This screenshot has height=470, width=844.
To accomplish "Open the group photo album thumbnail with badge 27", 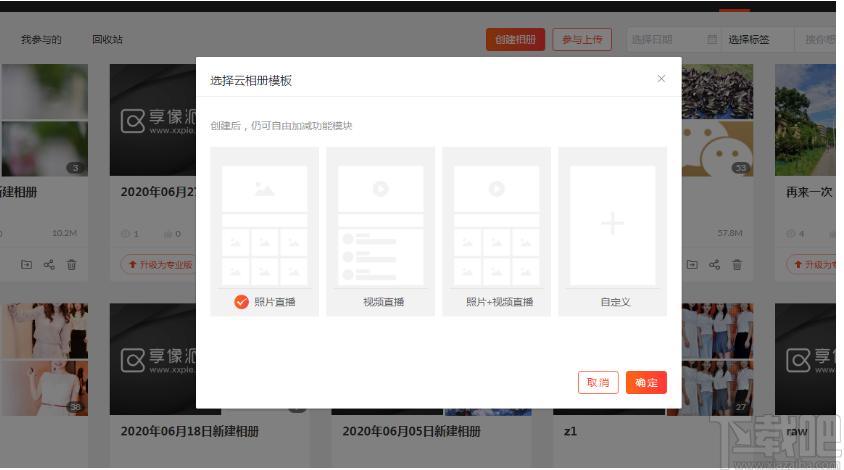I will (718, 359).
